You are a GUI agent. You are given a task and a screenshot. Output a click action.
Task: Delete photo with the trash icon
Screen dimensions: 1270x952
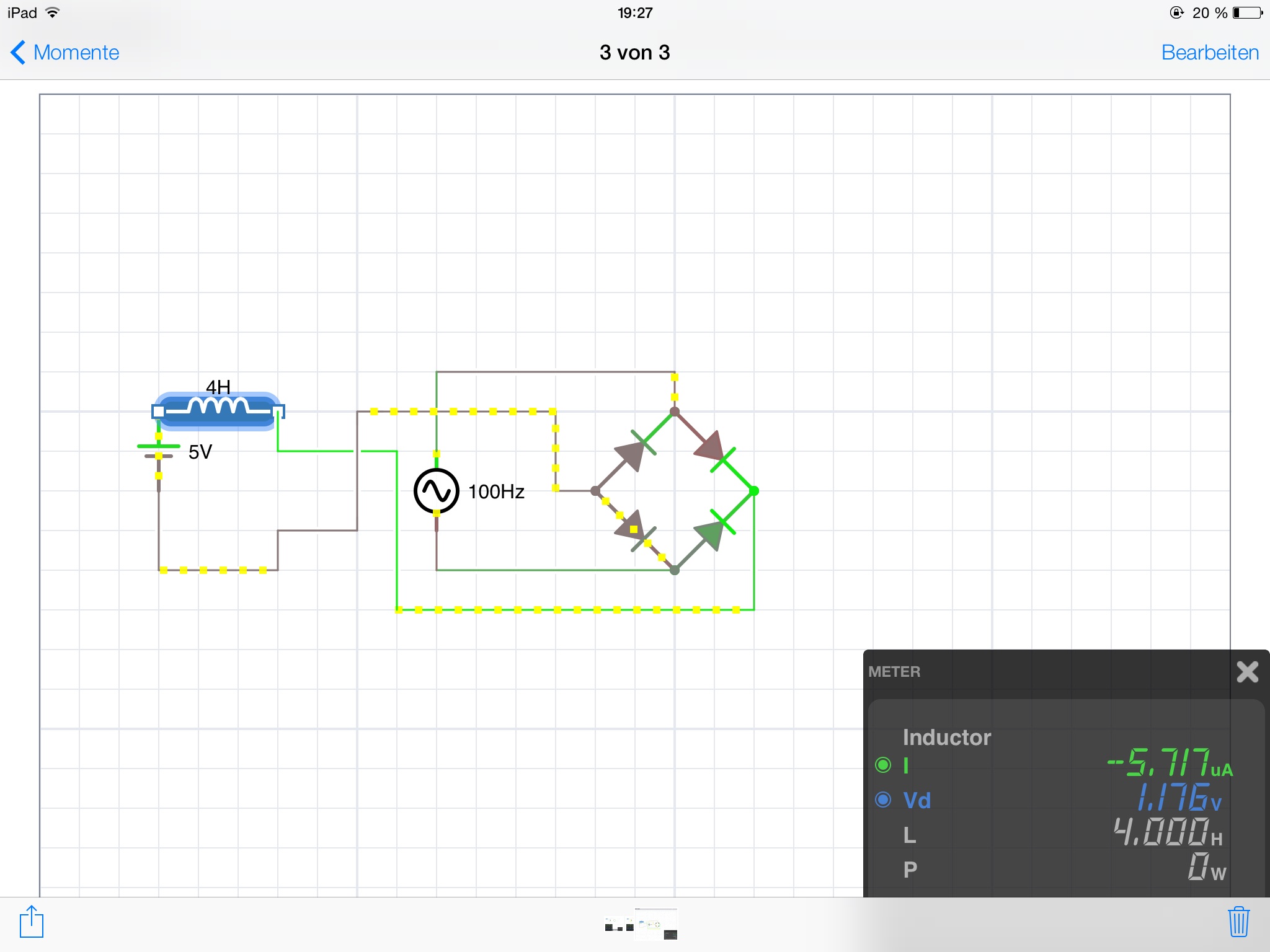point(1238,922)
